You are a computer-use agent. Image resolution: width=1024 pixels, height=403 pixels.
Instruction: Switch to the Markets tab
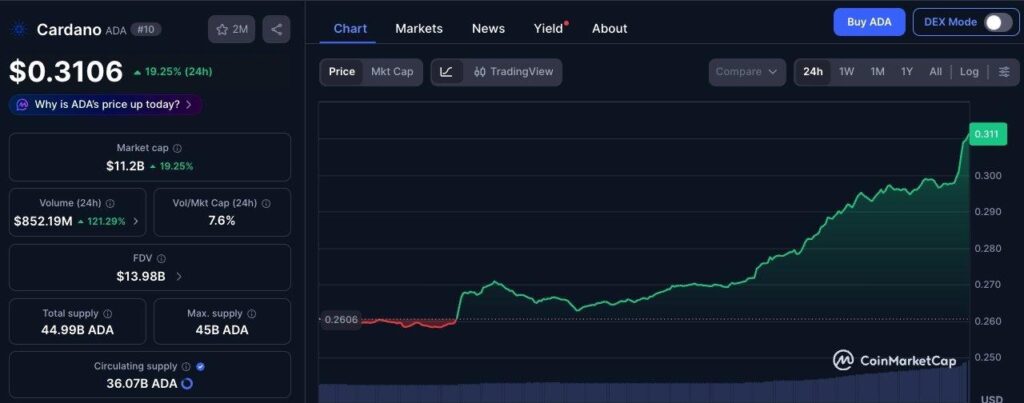coord(419,29)
